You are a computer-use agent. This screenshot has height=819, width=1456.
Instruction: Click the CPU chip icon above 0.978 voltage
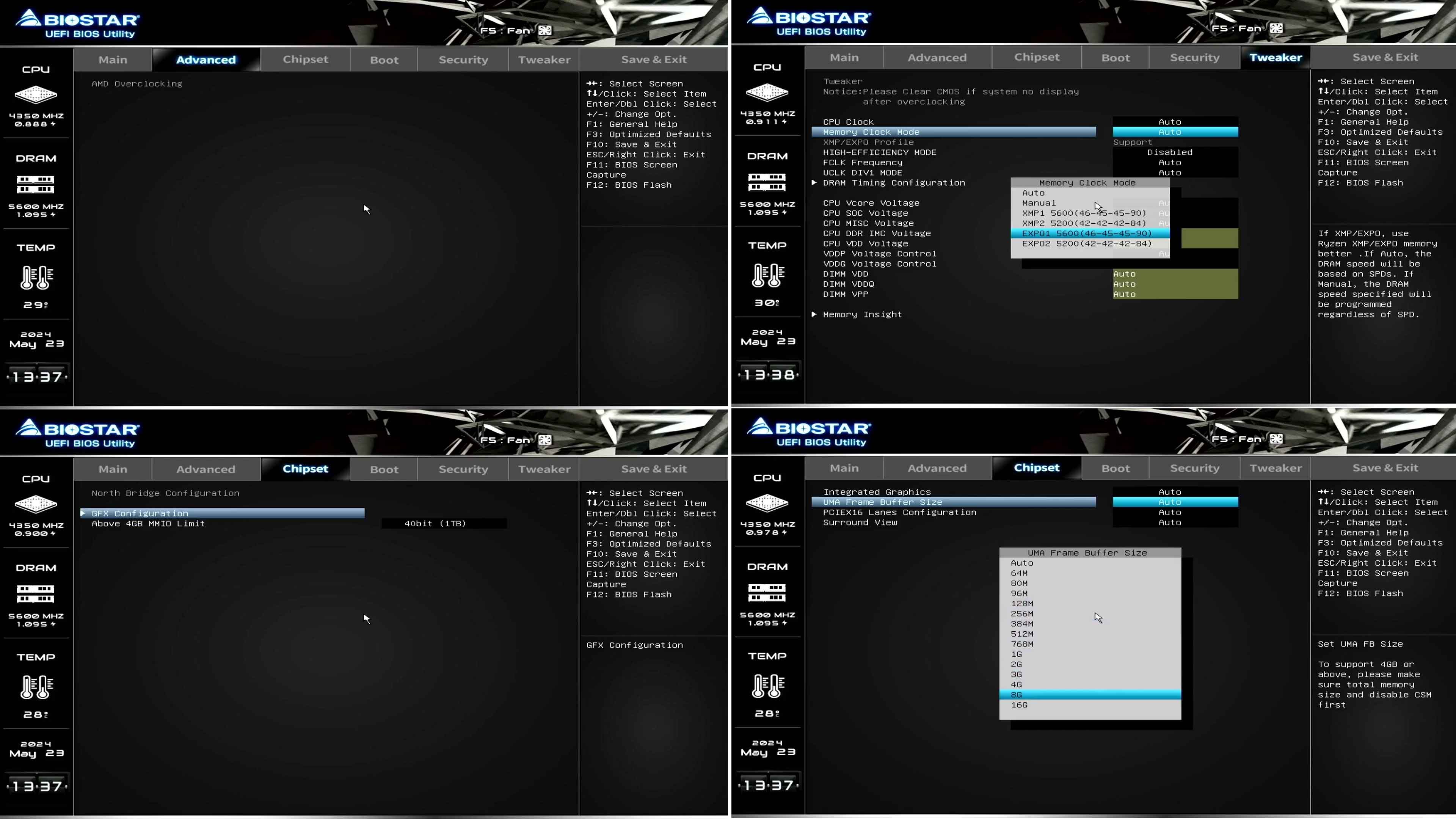pos(767,502)
